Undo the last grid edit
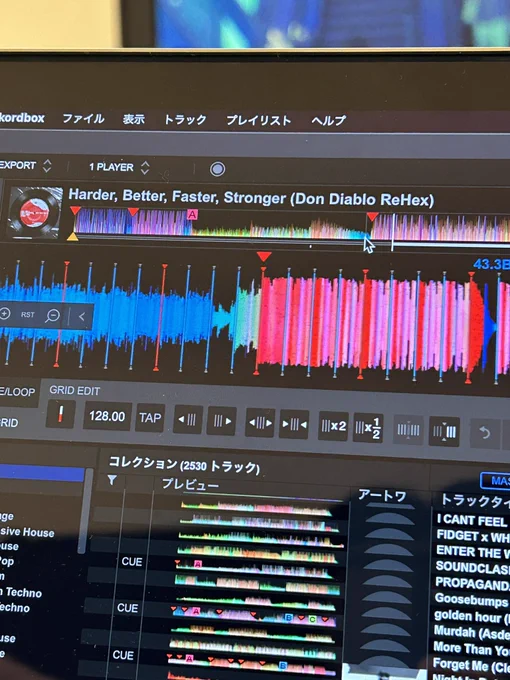The image size is (510, 680). 485,434
